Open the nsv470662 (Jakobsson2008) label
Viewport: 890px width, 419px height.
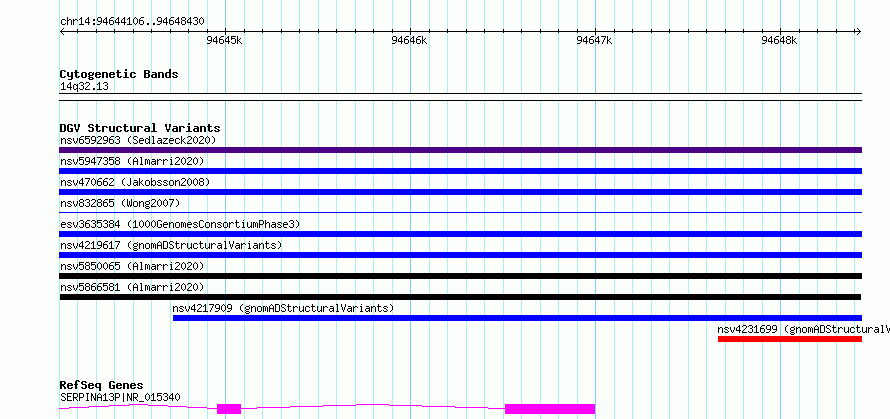click(x=135, y=182)
